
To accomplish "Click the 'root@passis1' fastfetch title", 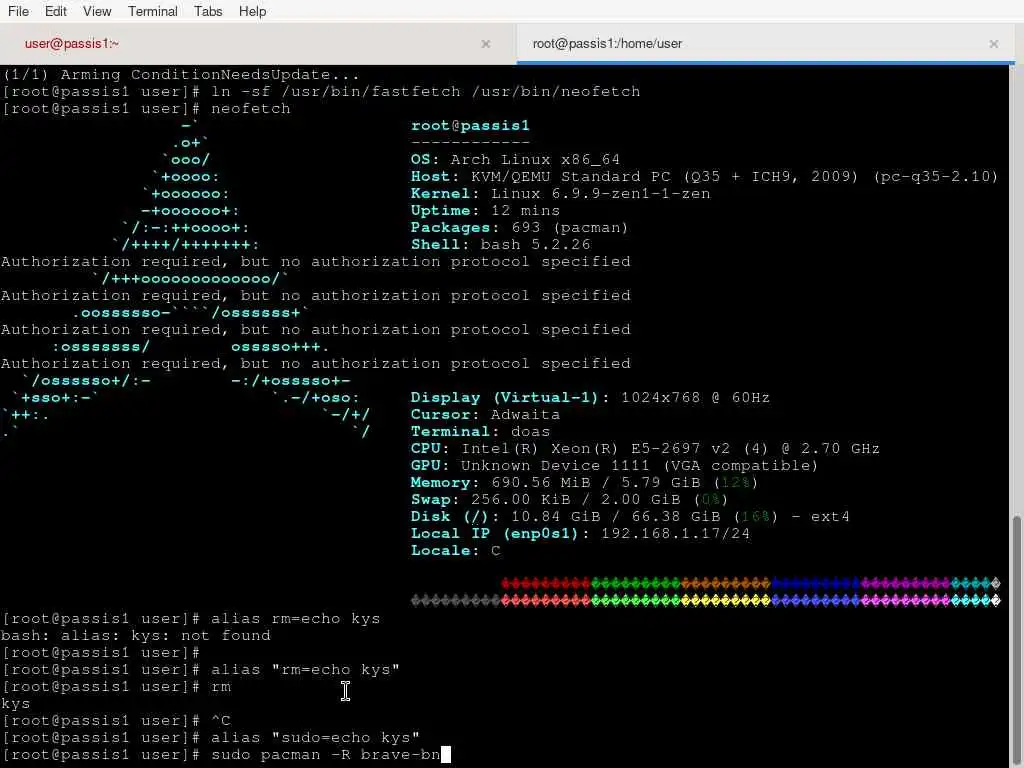I will (470, 125).
